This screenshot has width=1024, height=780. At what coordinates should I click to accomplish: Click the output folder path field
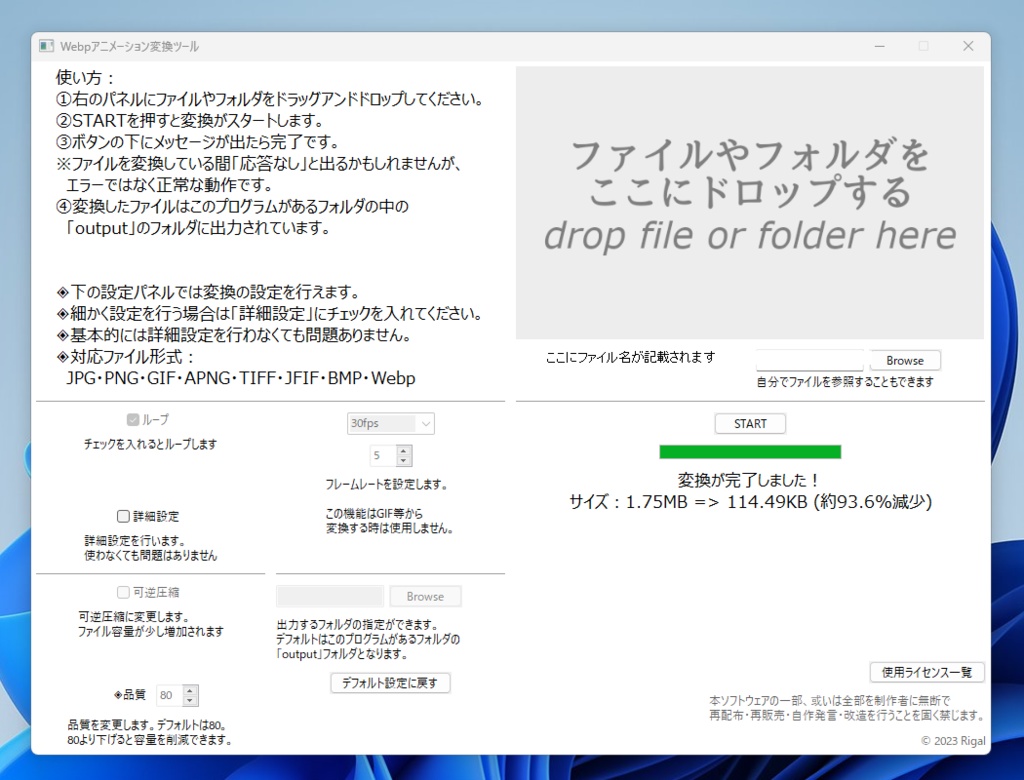329,595
